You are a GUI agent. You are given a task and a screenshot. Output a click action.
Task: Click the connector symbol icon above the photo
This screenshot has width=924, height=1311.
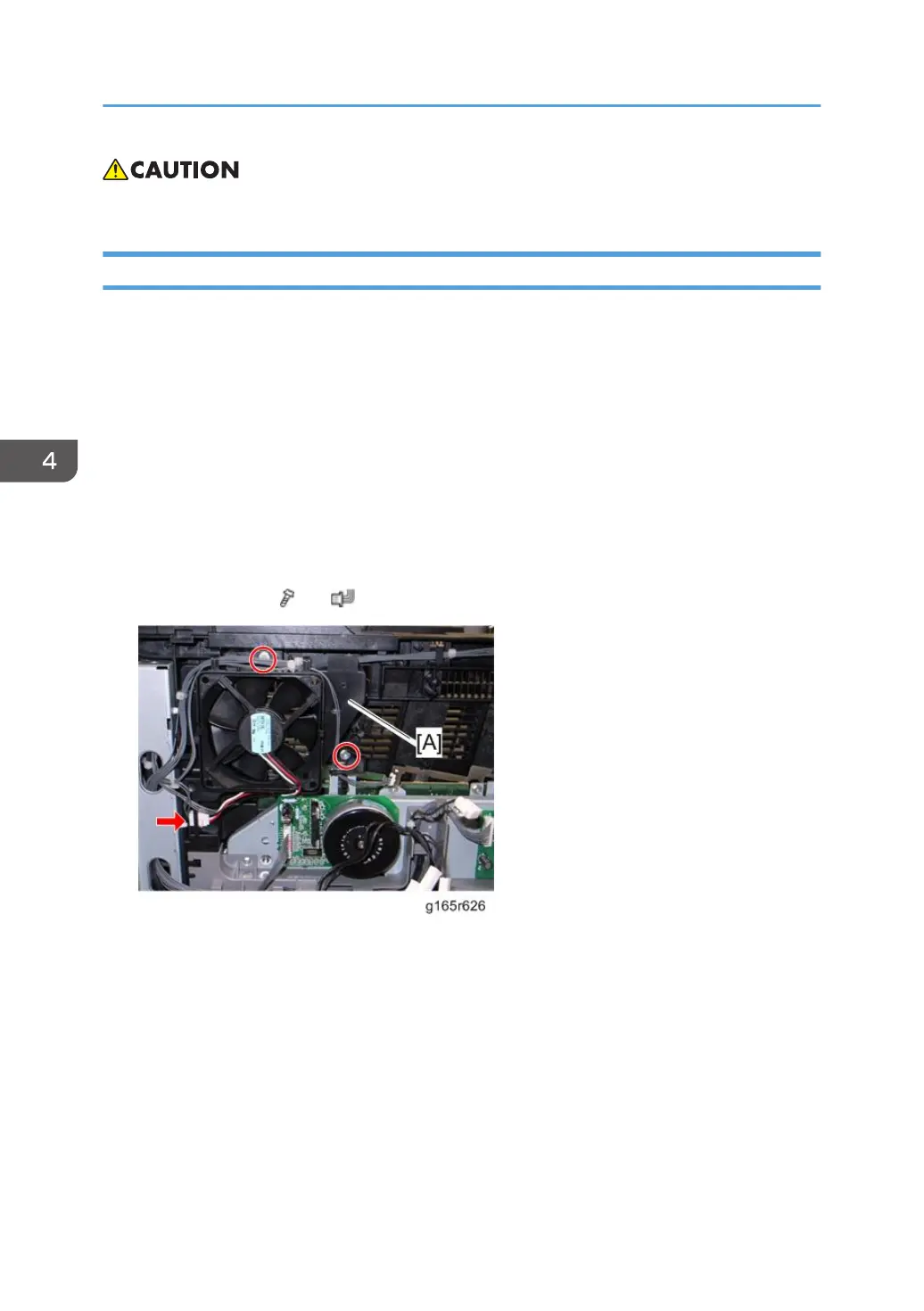coord(343,598)
